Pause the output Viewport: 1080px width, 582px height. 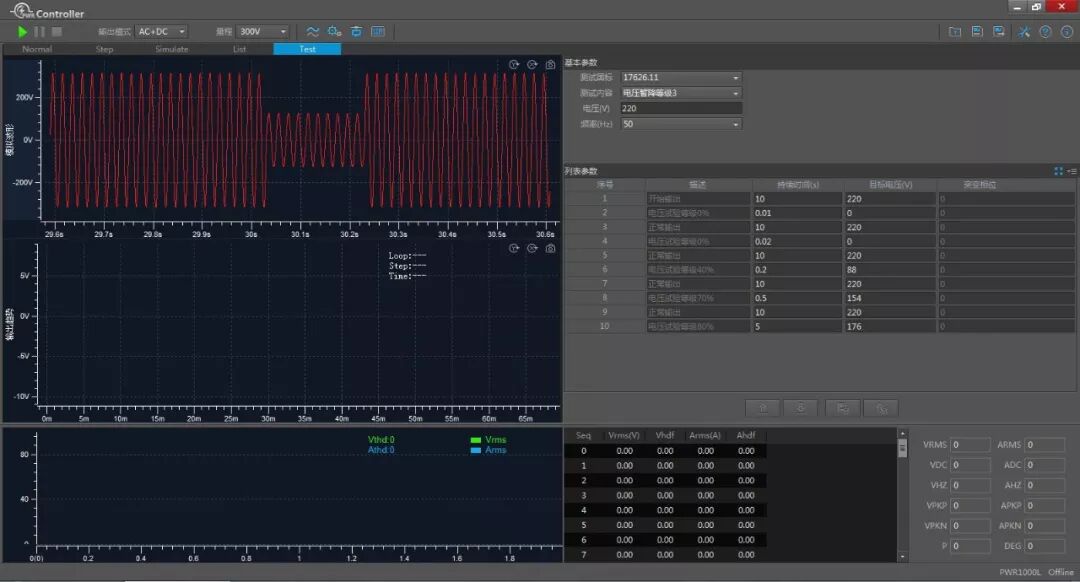point(39,32)
